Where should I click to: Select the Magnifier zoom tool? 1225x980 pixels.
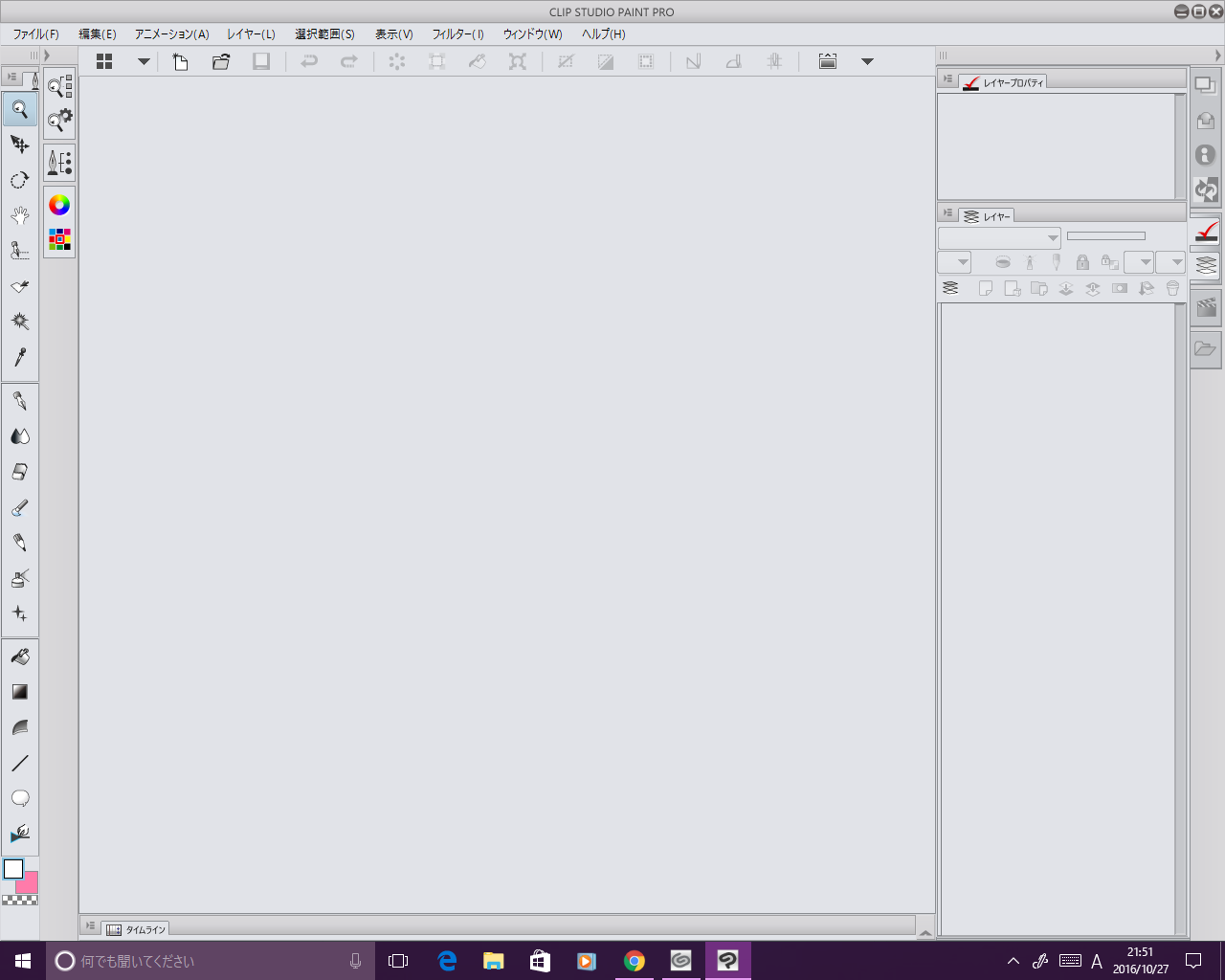pyautogui.click(x=19, y=109)
